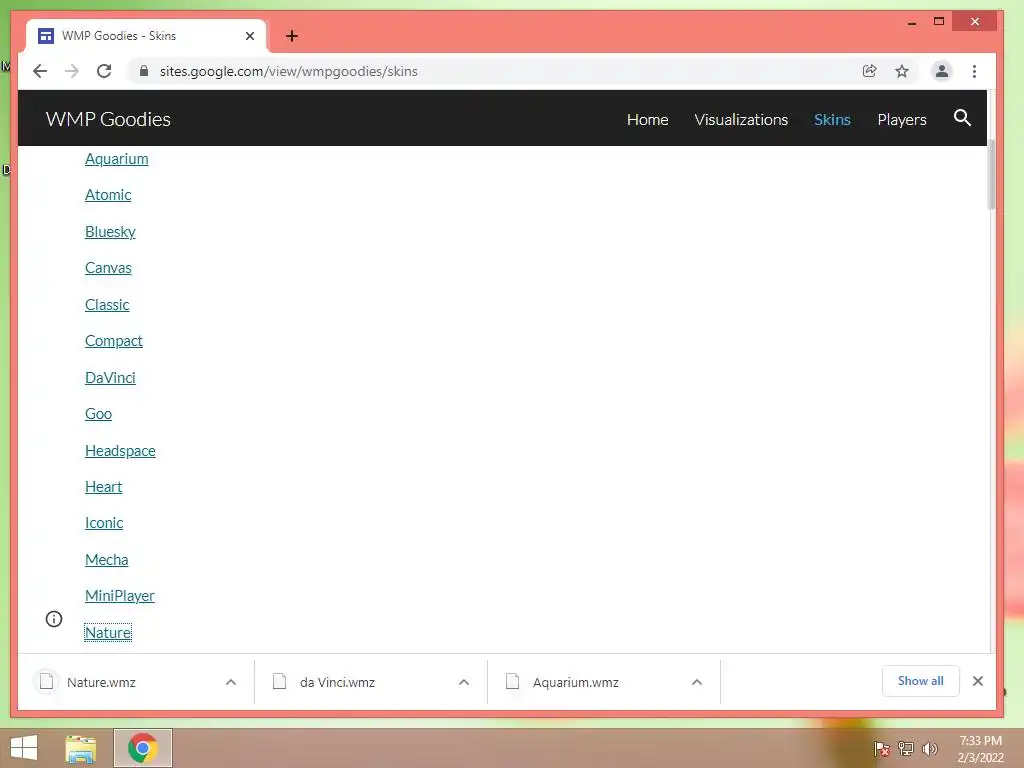Click the page vertical scrollbar thumb
The height and width of the screenshot is (768, 1024).
click(x=991, y=174)
